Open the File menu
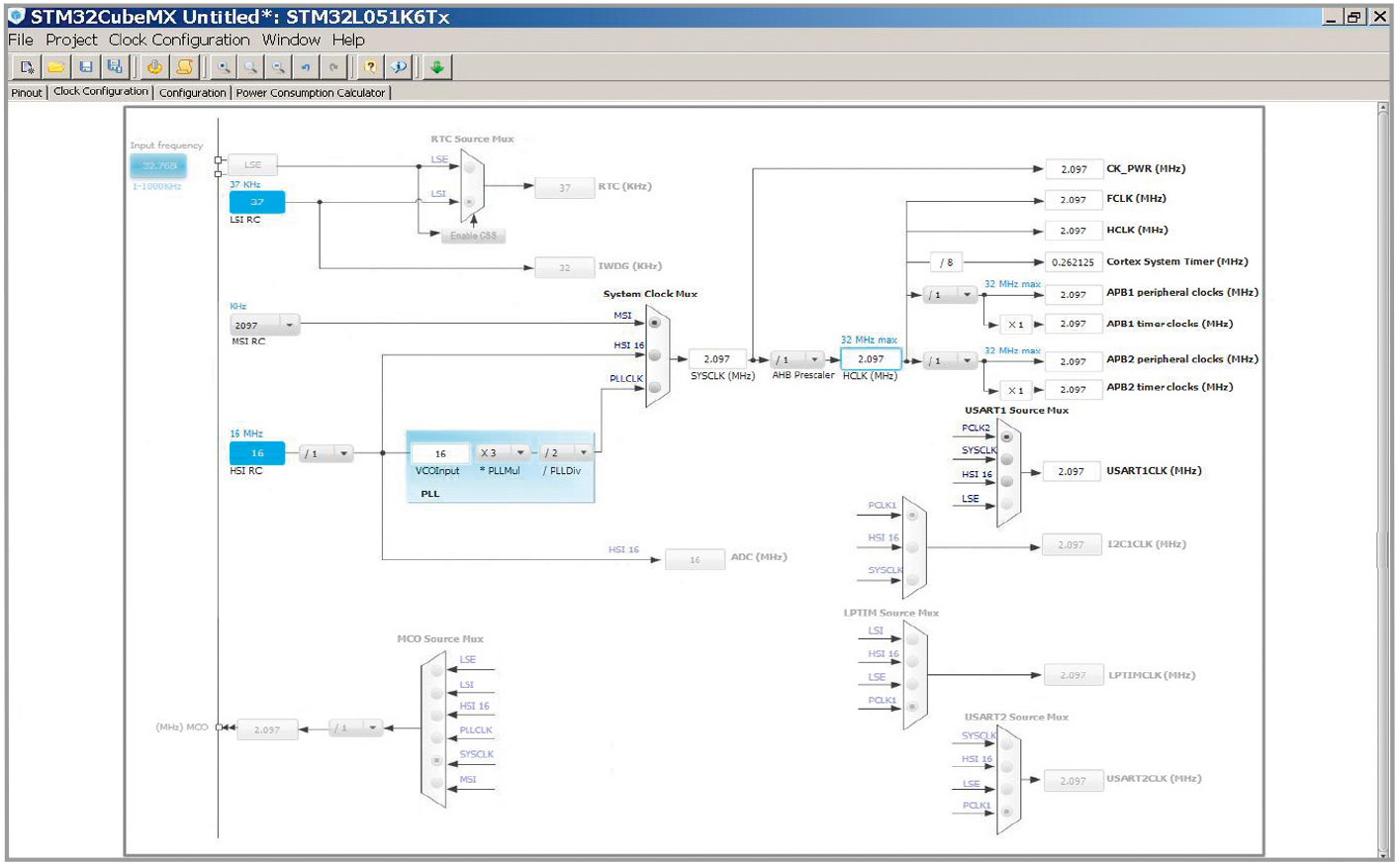 (x=21, y=40)
